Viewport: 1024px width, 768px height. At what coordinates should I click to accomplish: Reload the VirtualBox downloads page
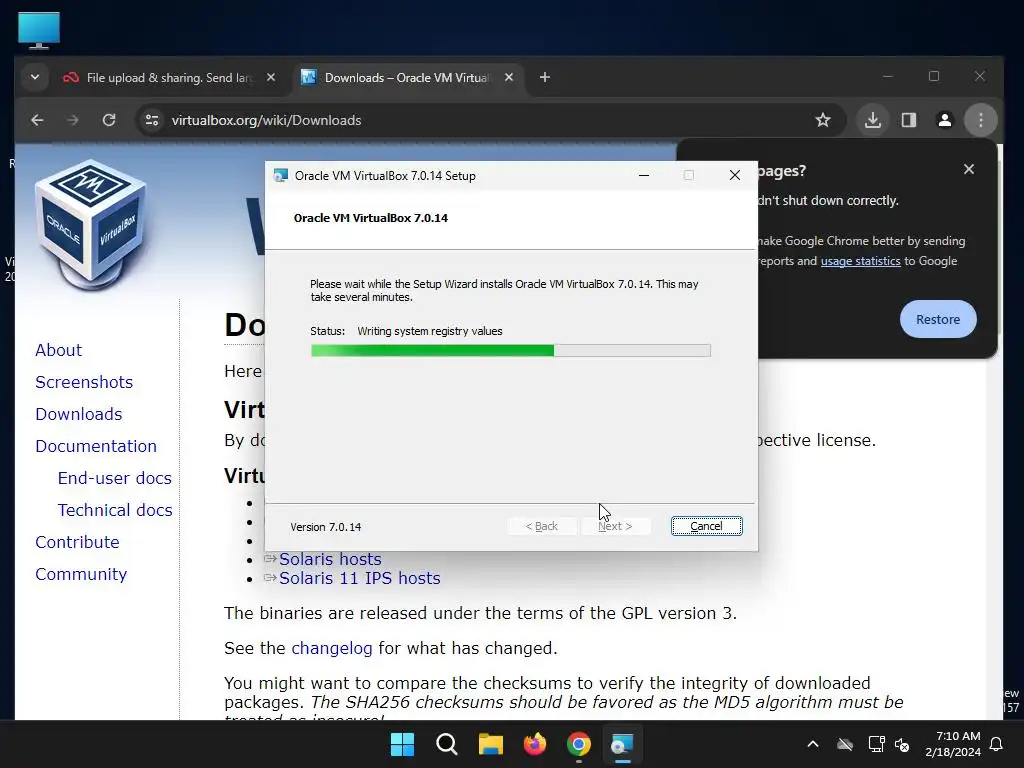pos(109,120)
